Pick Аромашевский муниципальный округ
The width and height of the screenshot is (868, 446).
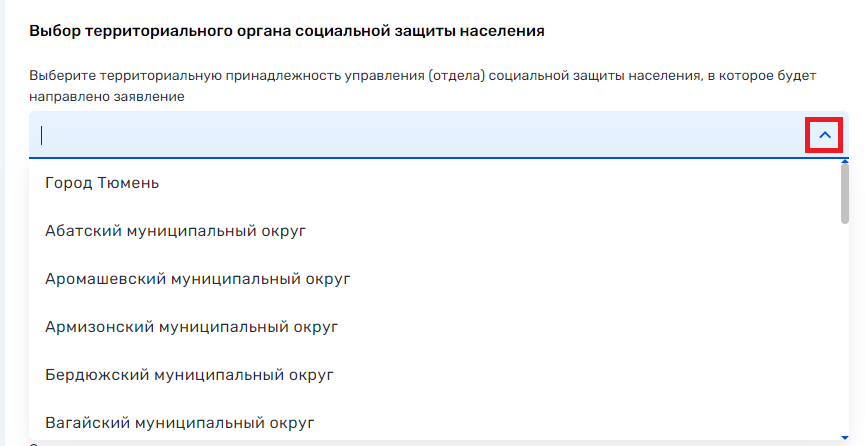click(198, 279)
